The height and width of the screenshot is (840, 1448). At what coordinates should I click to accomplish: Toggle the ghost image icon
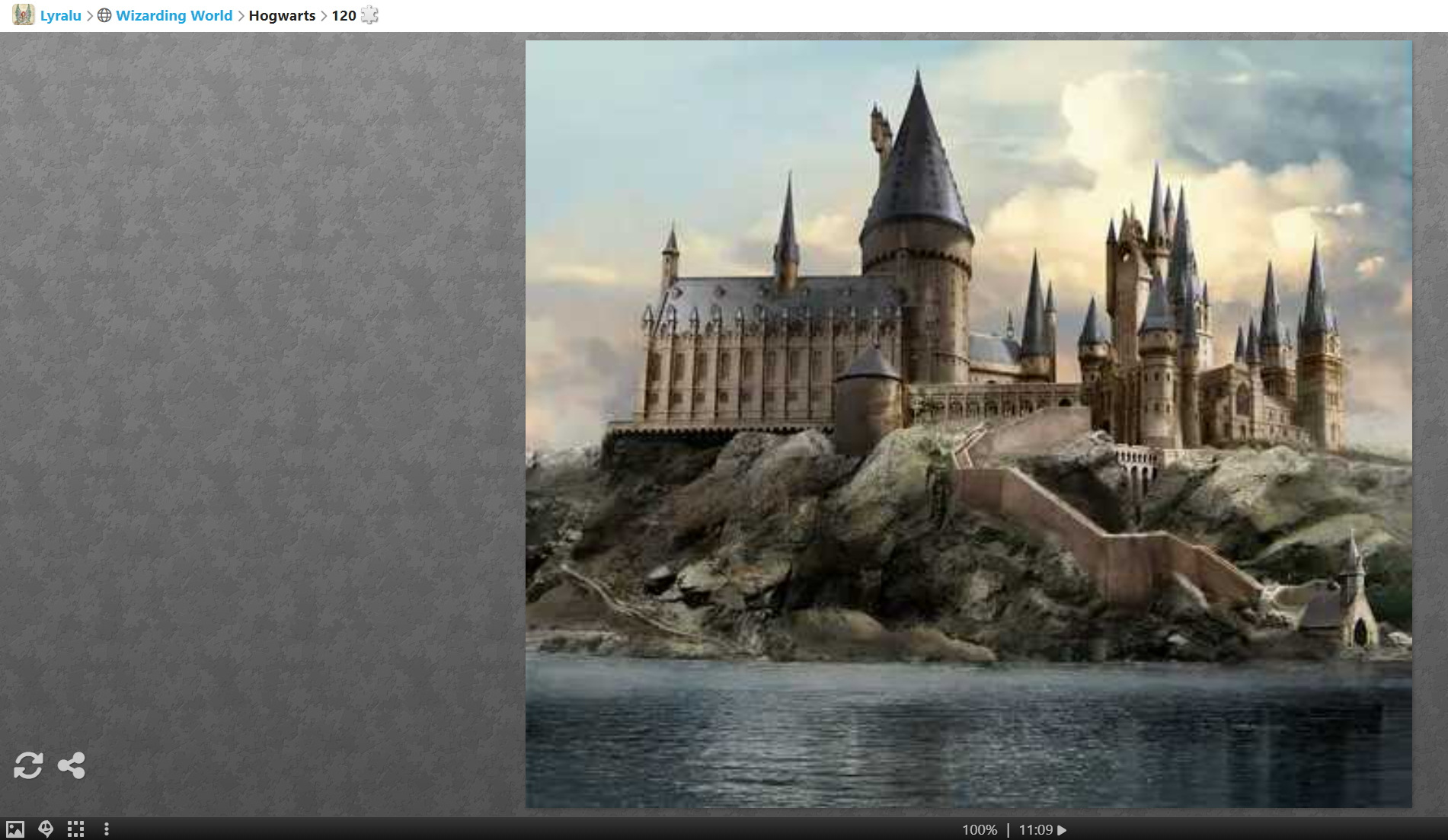tap(46, 829)
